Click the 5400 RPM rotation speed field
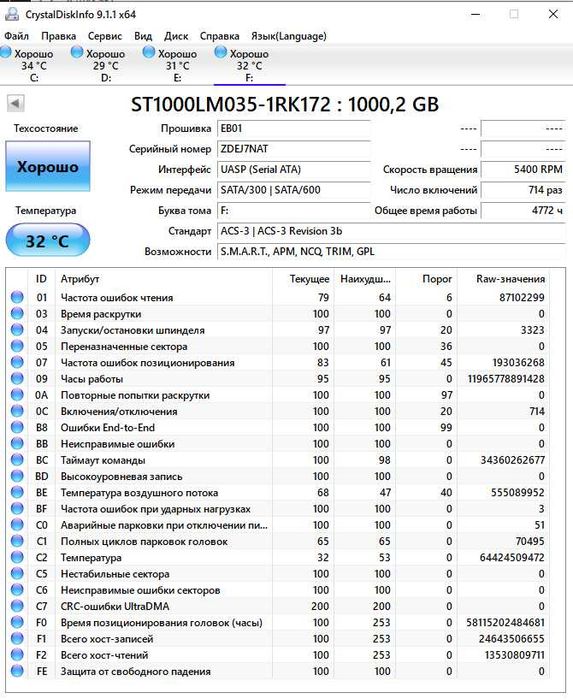The image size is (573, 700). tap(523, 170)
